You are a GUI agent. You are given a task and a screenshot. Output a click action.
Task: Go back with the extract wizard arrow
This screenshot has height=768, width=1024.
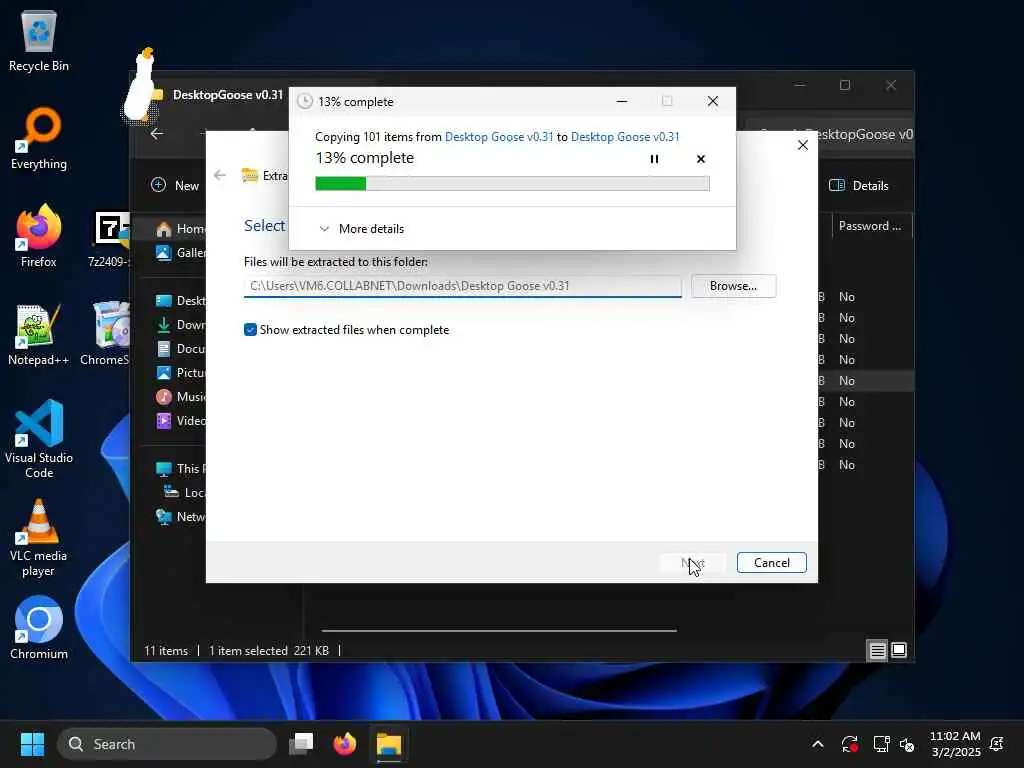[220, 175]
